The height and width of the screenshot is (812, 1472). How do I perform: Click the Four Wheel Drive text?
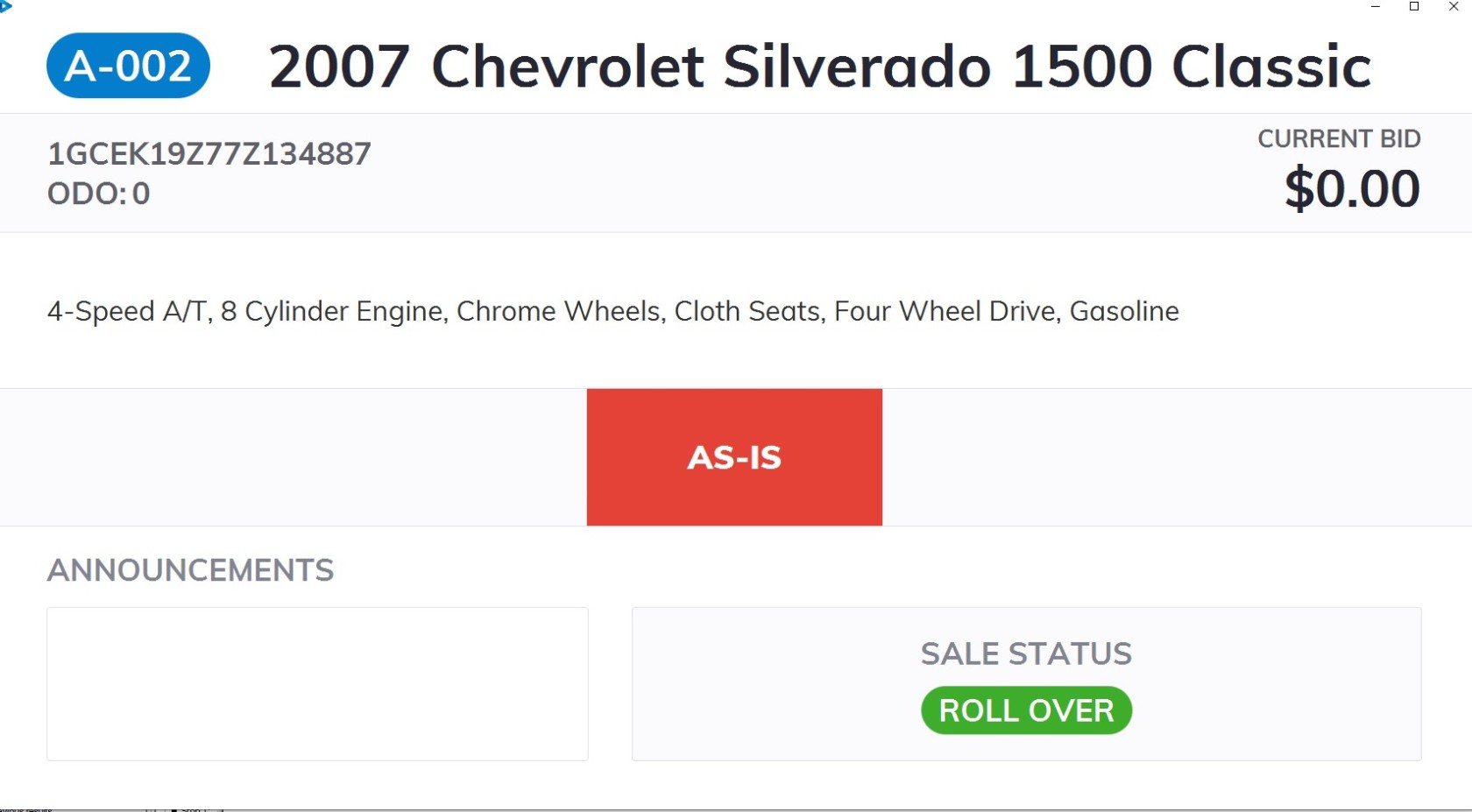946,311
